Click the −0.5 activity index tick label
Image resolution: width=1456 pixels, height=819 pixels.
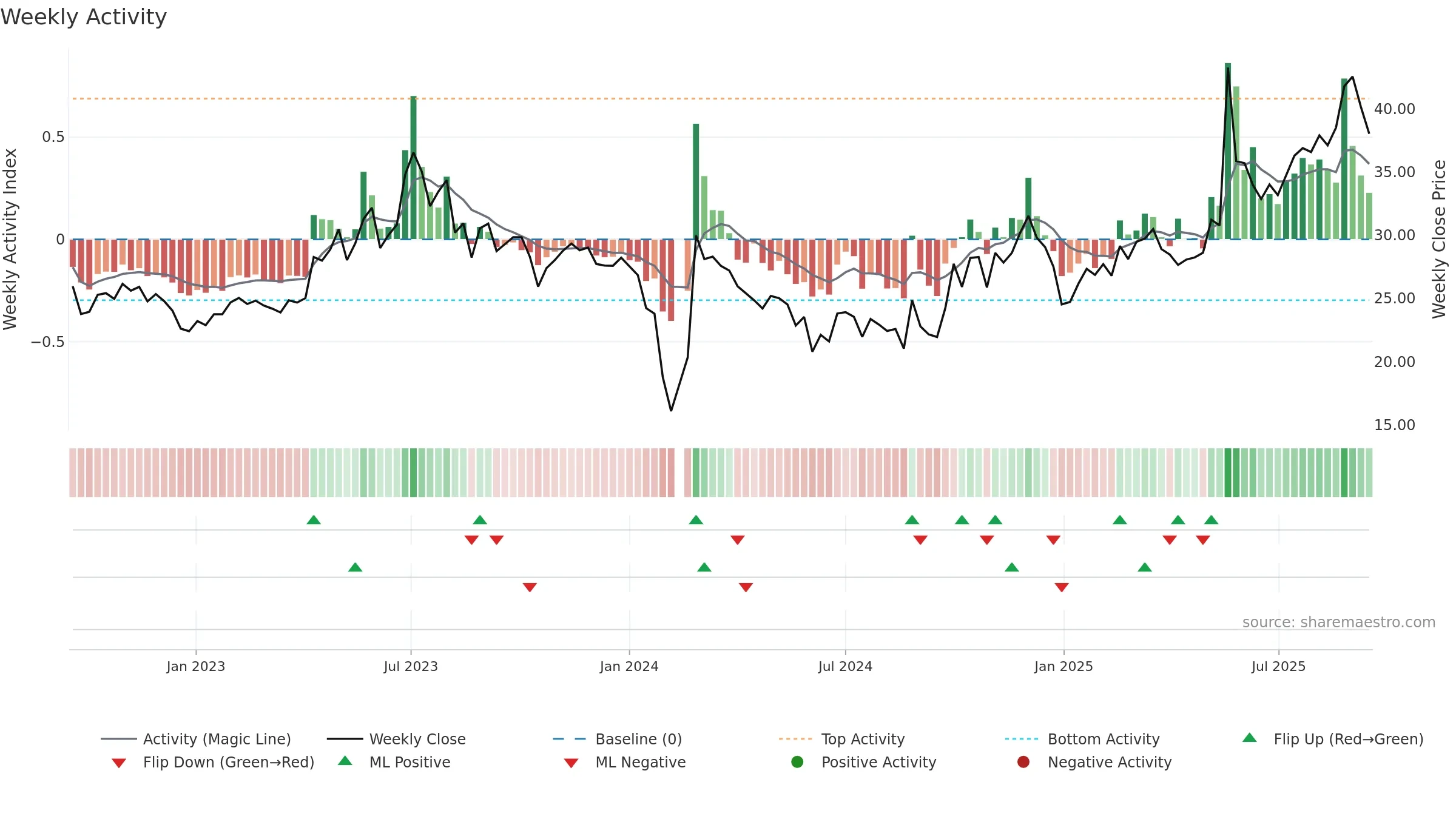(x=48, y=342)
